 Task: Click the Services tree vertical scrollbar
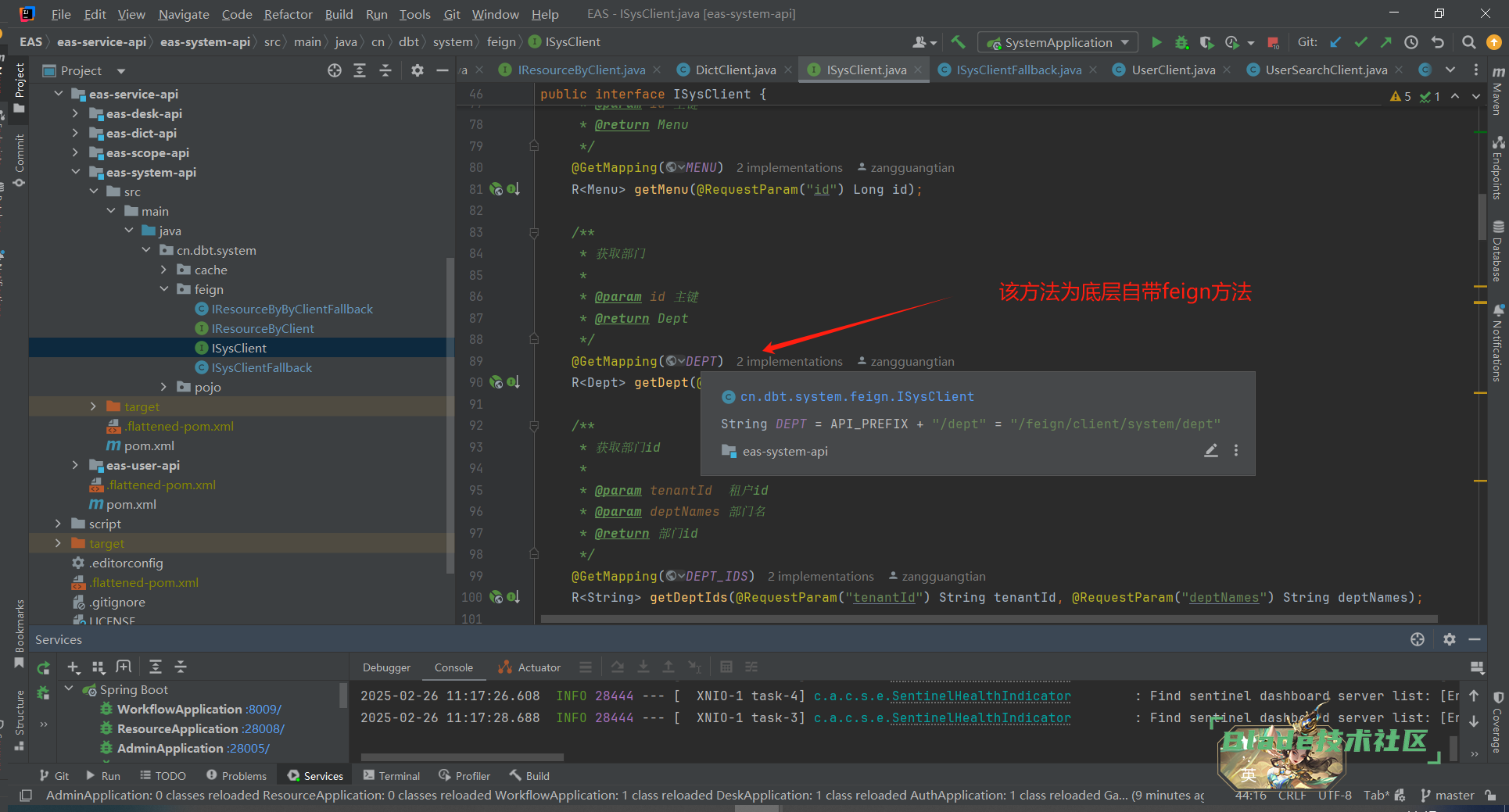click(342, 696)
